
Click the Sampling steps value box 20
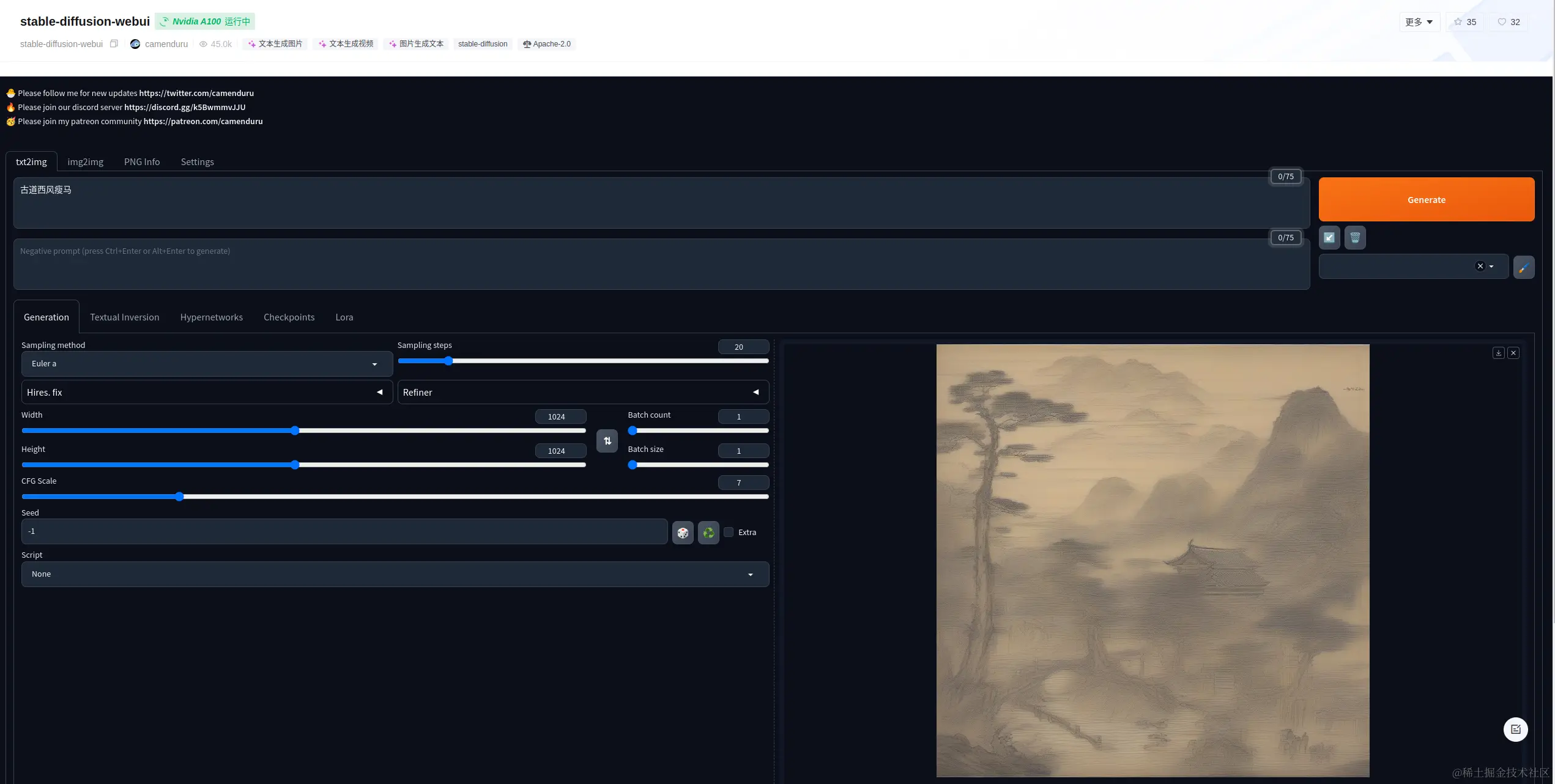pyautogui.click(x=743, y=347)
